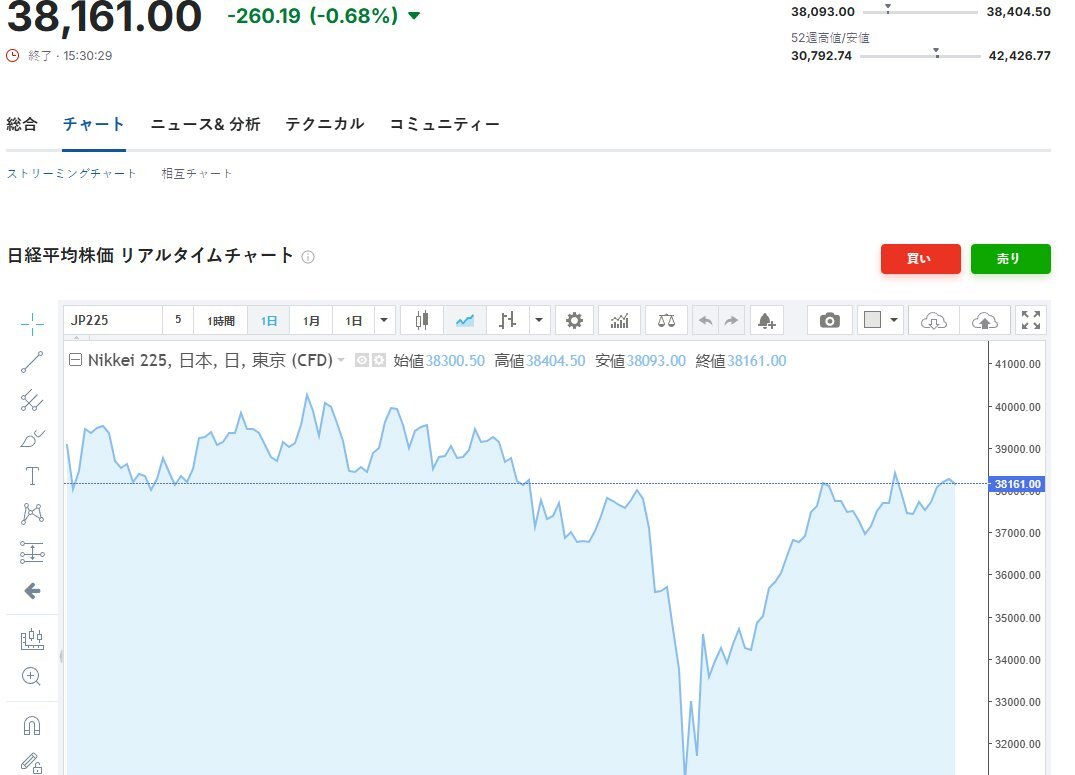The width and height of the screenshot is (1075, 775).
Task: Switch to area line chart style
Action: pyautogui.click(x=465, y=320)
